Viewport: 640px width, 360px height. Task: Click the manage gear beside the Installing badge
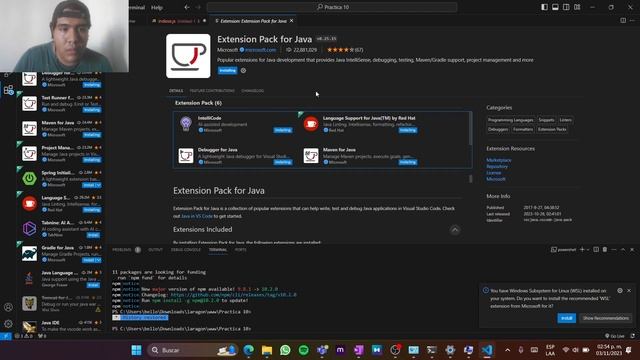coord(243,71)
